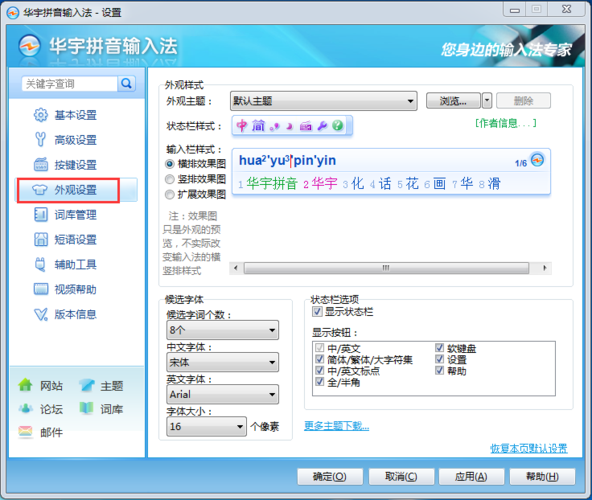This screenshot has height=500, width=592.
Task: Click the 辅助工具 plug icon
Action: pyautogui.click(x=40, y=264)
